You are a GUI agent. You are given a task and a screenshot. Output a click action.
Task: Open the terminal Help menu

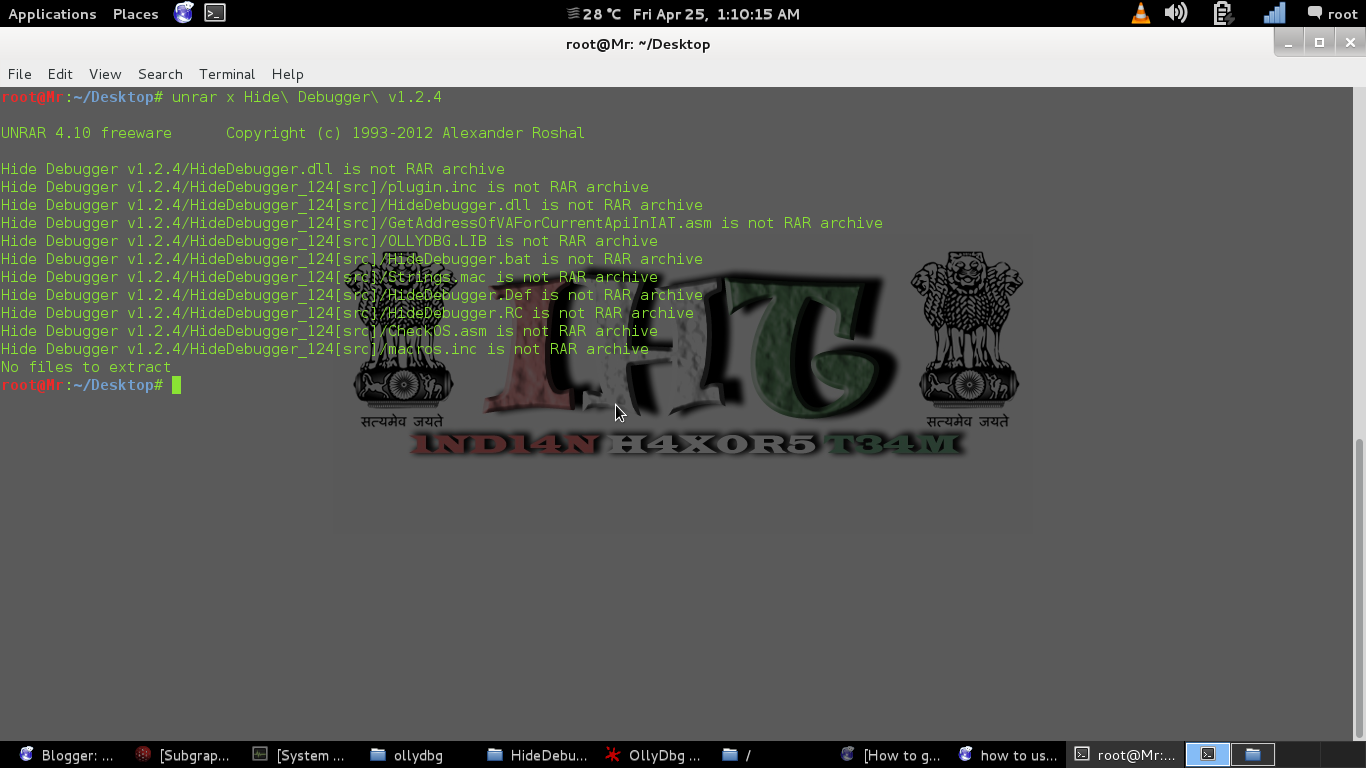(287, 74)
